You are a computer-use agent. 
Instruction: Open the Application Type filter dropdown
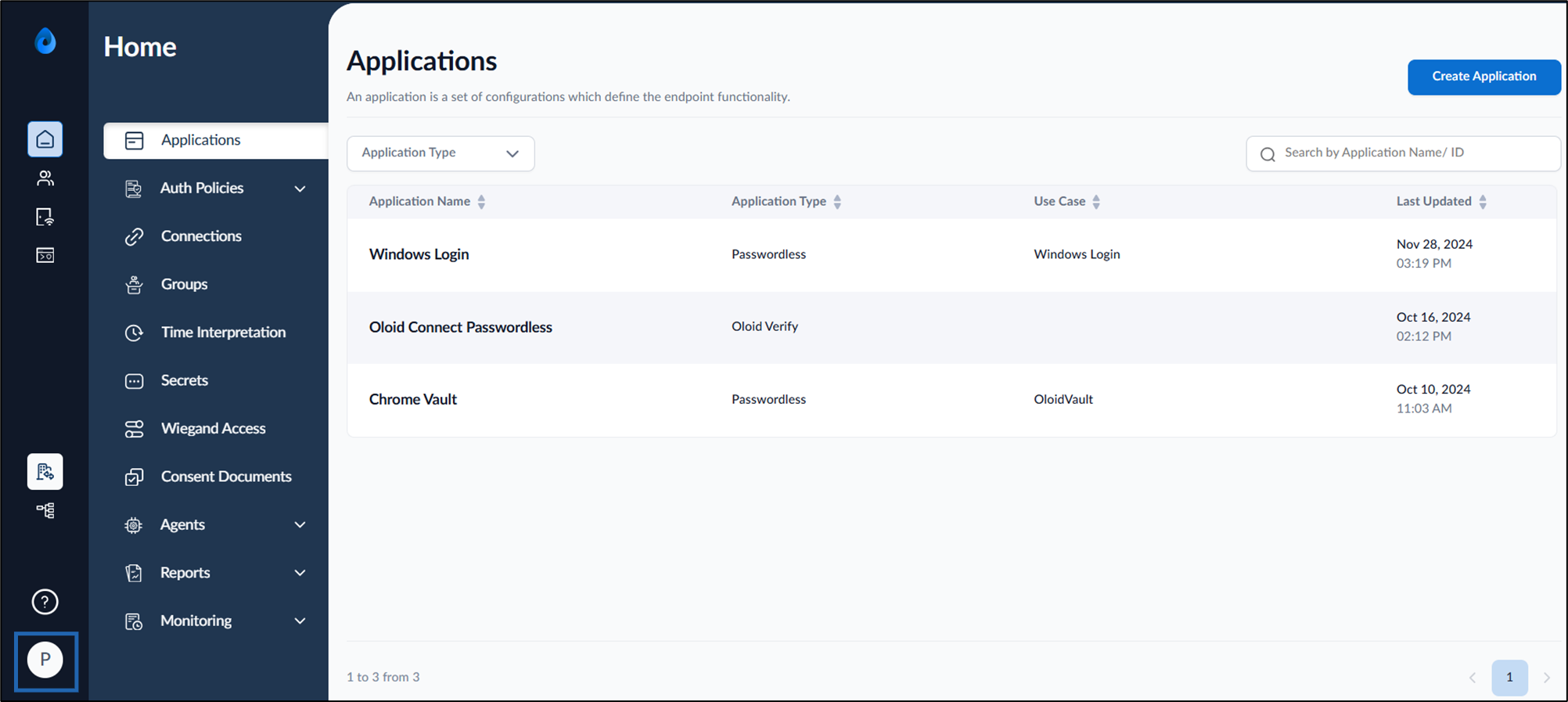click(441, 153)
